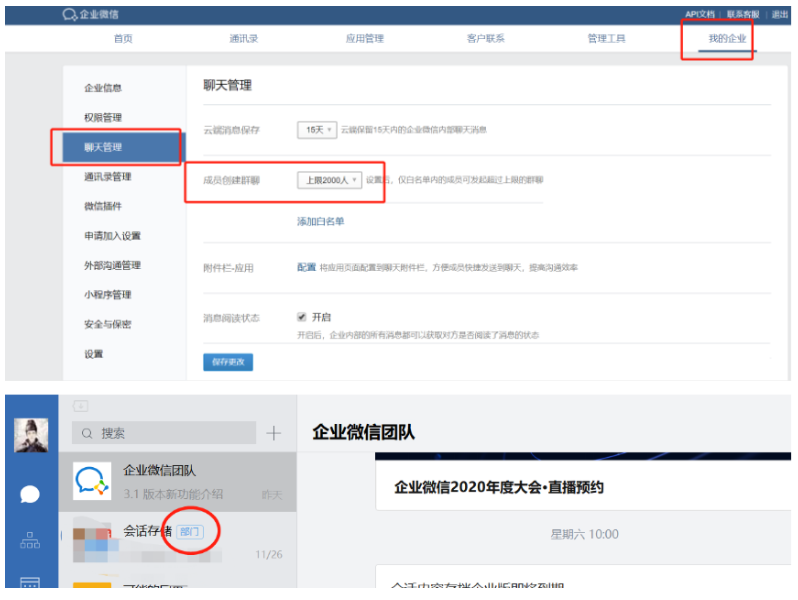Click the 保存更改 button

(x=228, y=362)
